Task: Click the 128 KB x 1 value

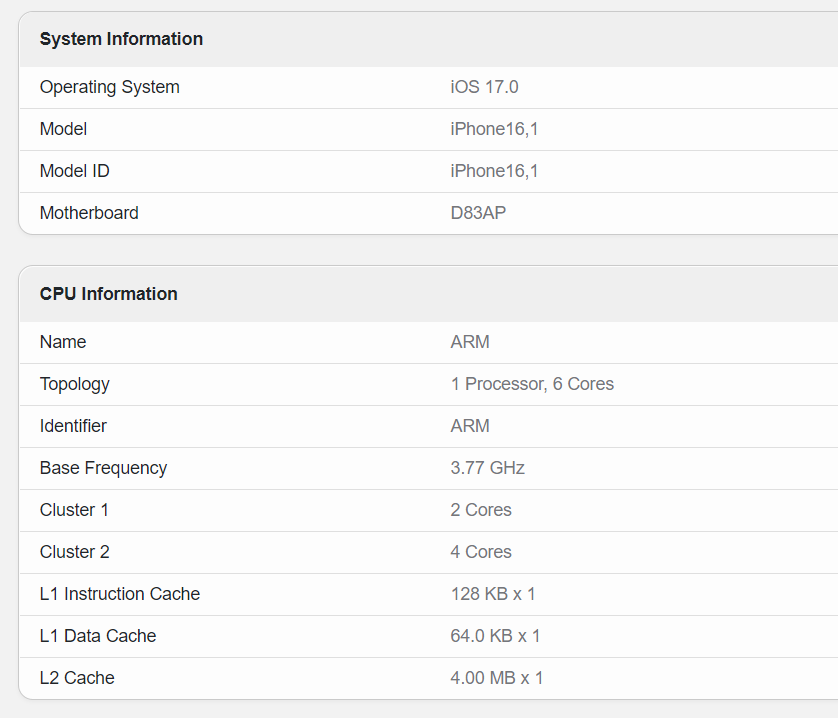Action: tap(493, 594)
